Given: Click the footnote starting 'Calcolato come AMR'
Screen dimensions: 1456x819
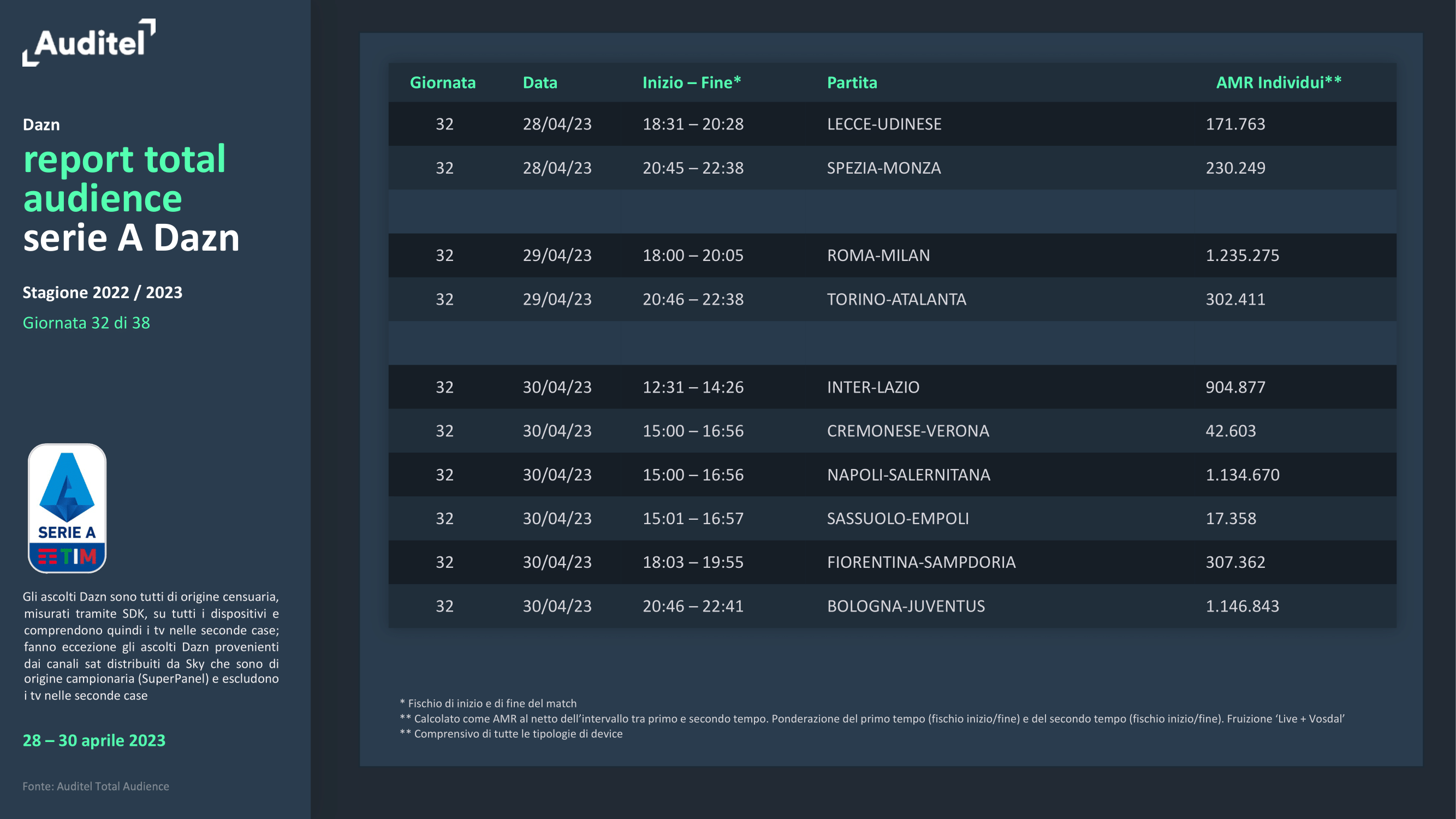Looking at the screenshot, I should point(872,719).
